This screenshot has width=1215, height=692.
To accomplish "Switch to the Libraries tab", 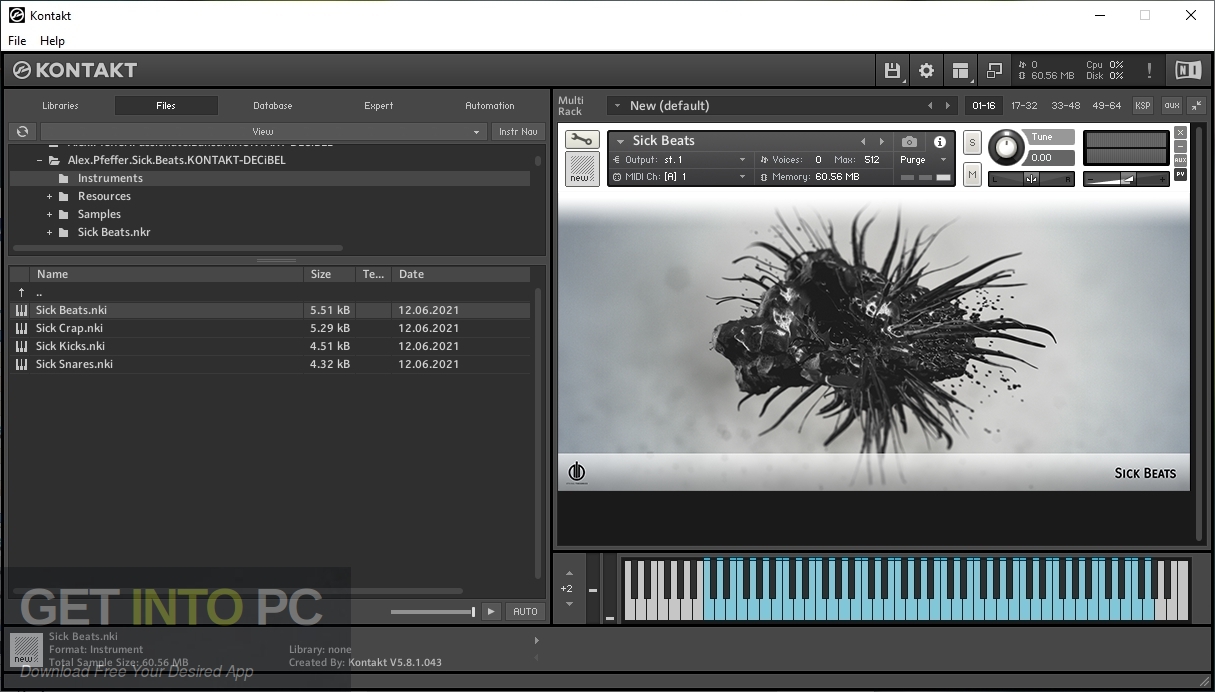I will [60, 105].
